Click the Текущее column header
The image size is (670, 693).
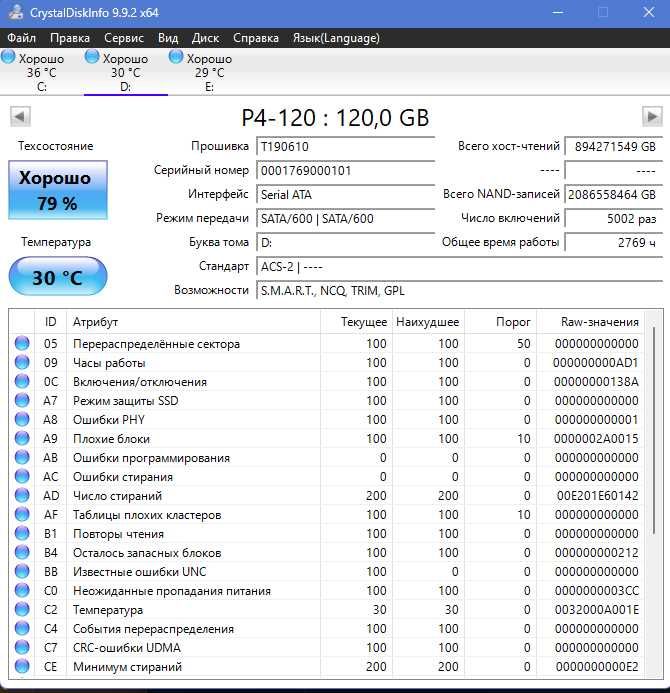[x=356, y=322]
